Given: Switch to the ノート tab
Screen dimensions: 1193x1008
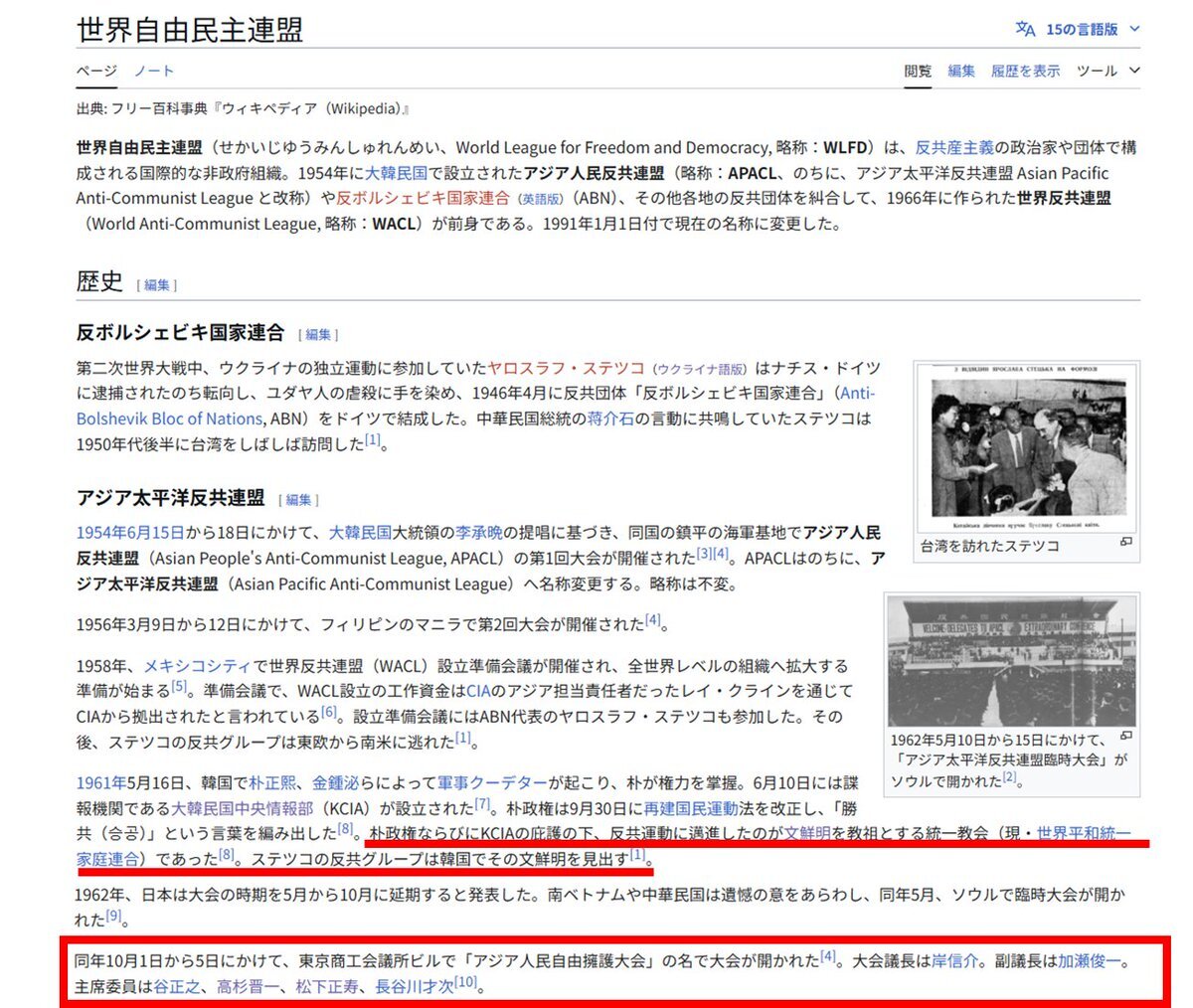Looking at the screenshot, I should click(x=154, y=71).
